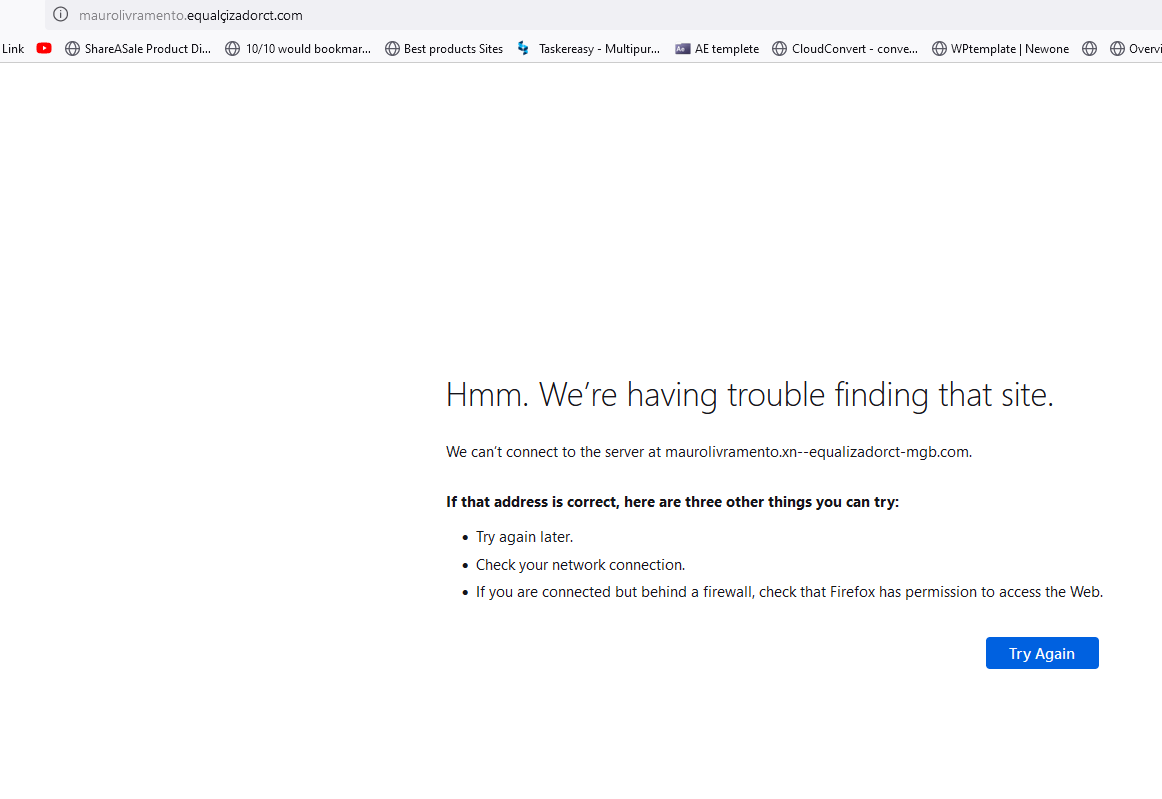Click globe icon beside Overvi... bookmark
This screenshot has width=1162, height=799.
(x=1118, y=49)
